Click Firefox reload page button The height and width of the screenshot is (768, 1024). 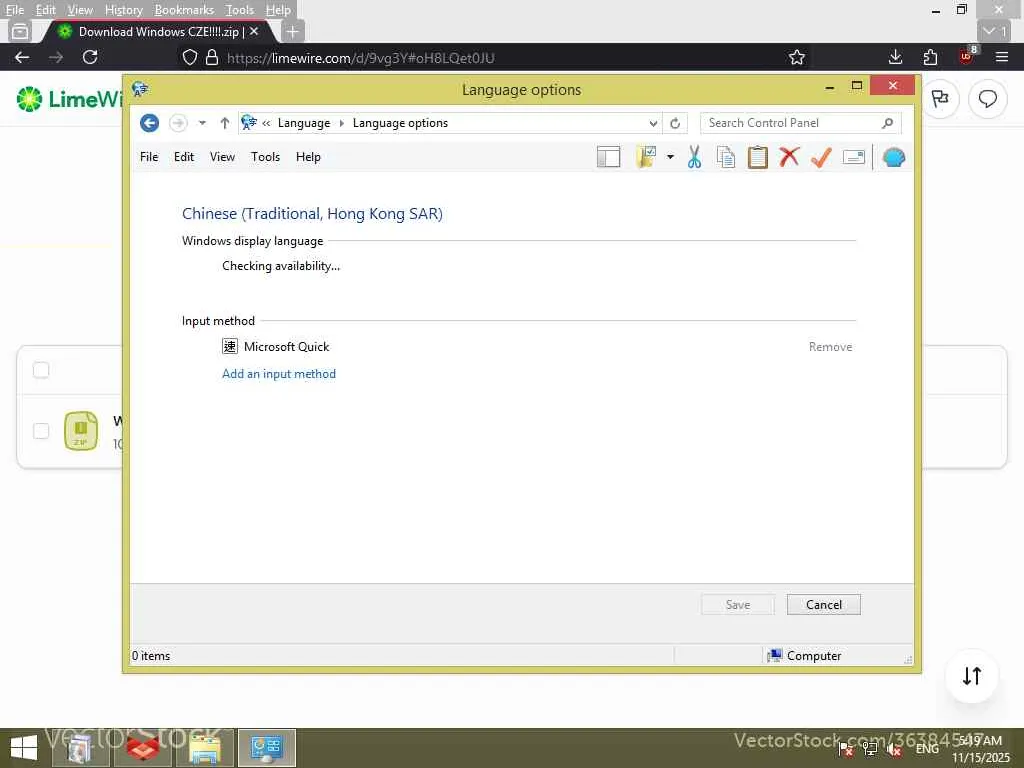coord(90,57)
